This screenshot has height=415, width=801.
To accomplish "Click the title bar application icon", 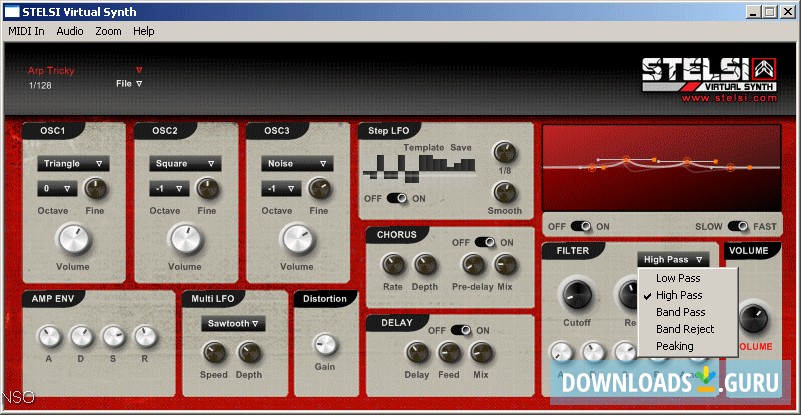I will [x=11, y=11].
